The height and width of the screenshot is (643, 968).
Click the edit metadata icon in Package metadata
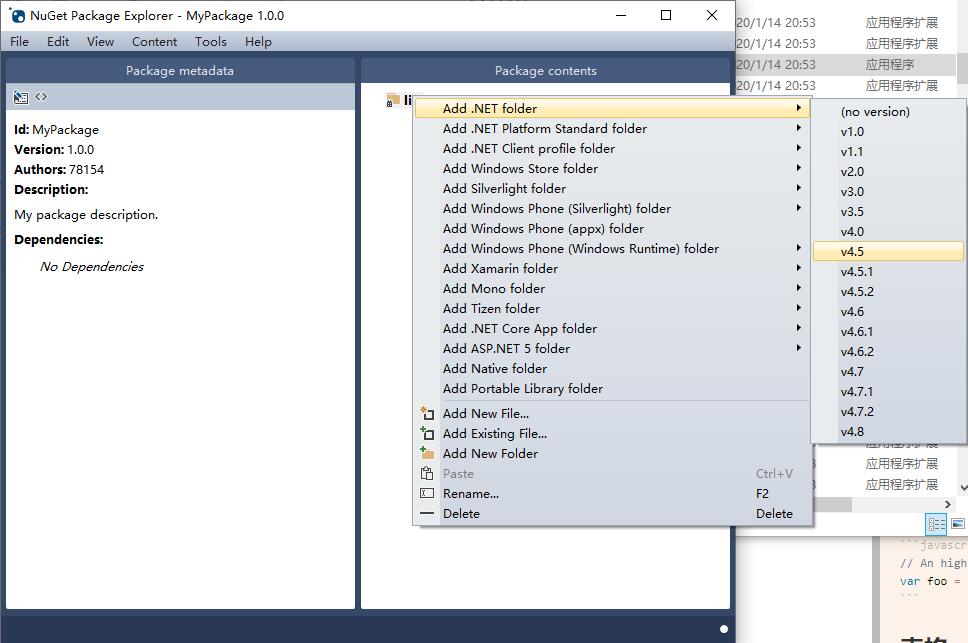pyautogui.click(x=21, y=97)
